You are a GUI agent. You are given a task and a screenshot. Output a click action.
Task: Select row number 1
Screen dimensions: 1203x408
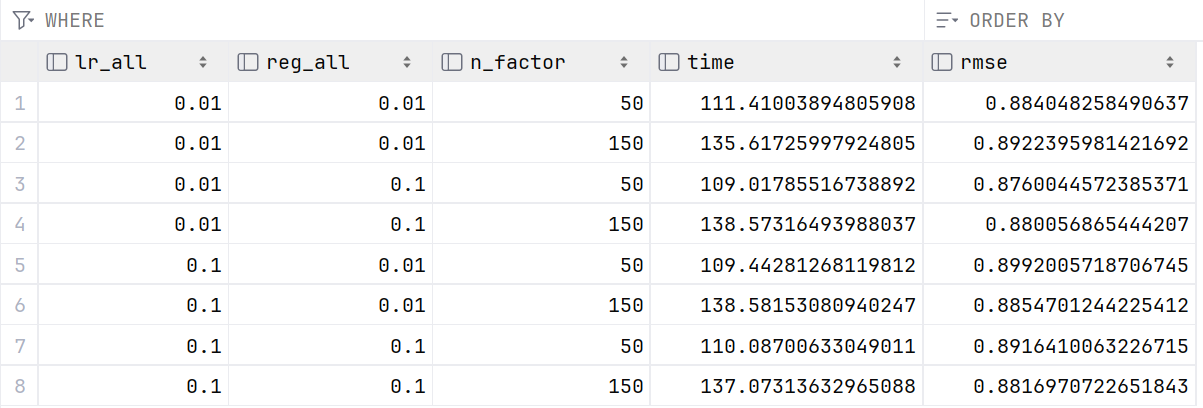19,103
